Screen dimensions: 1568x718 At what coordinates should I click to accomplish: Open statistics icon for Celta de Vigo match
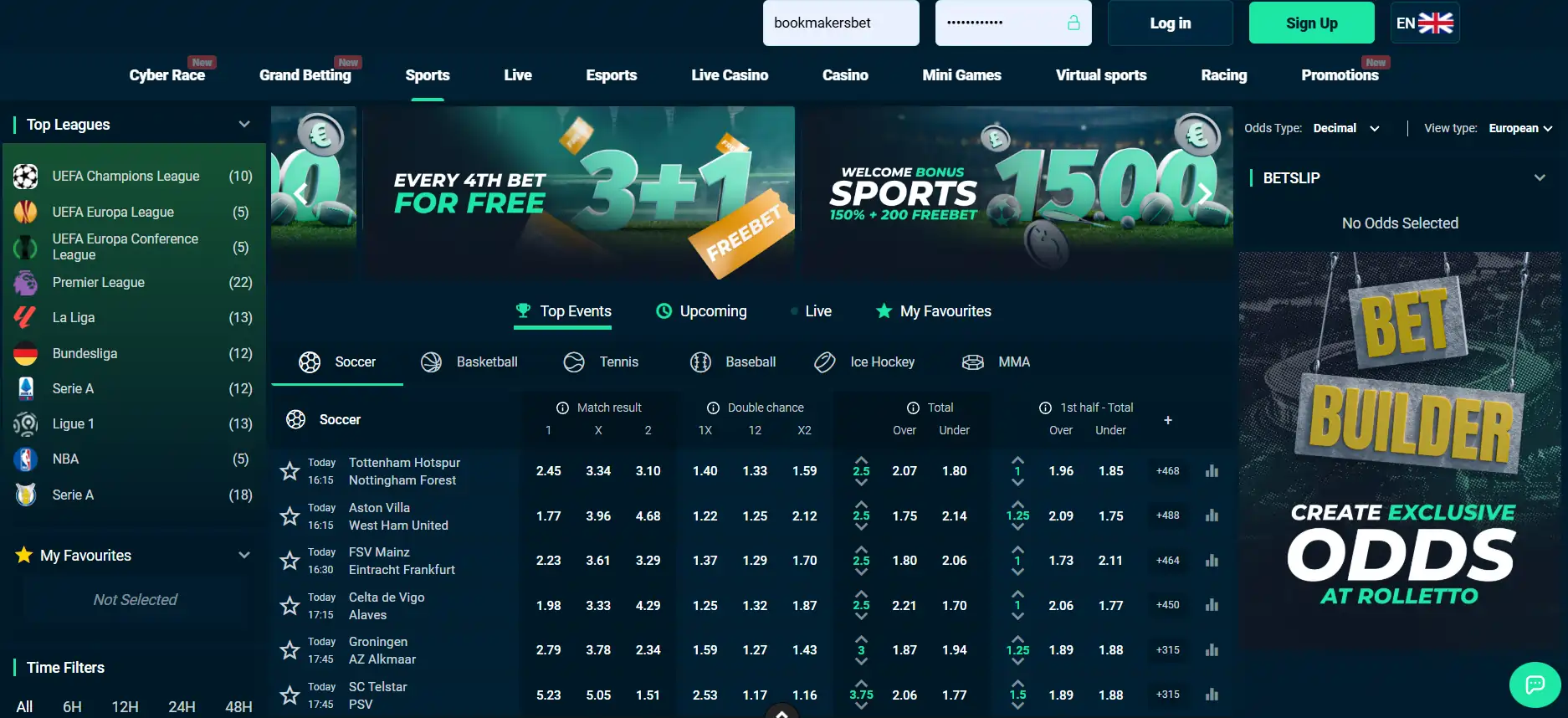[1212, 605]
